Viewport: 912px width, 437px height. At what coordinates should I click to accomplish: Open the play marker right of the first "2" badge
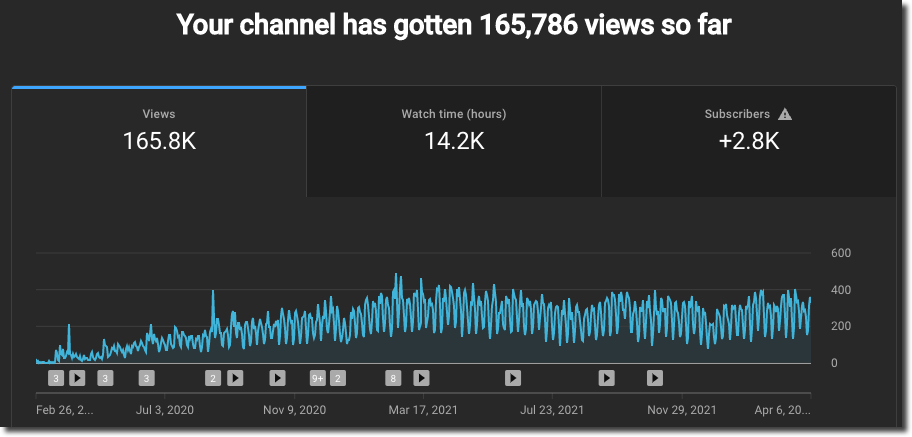click(x=234, y=378)
